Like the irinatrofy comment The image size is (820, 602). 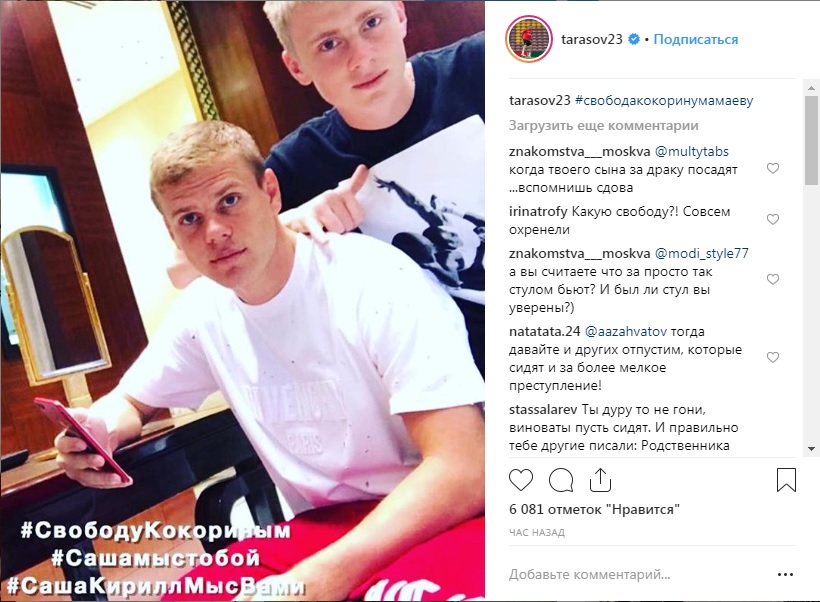pyautogui.click(x=773, y=219)
